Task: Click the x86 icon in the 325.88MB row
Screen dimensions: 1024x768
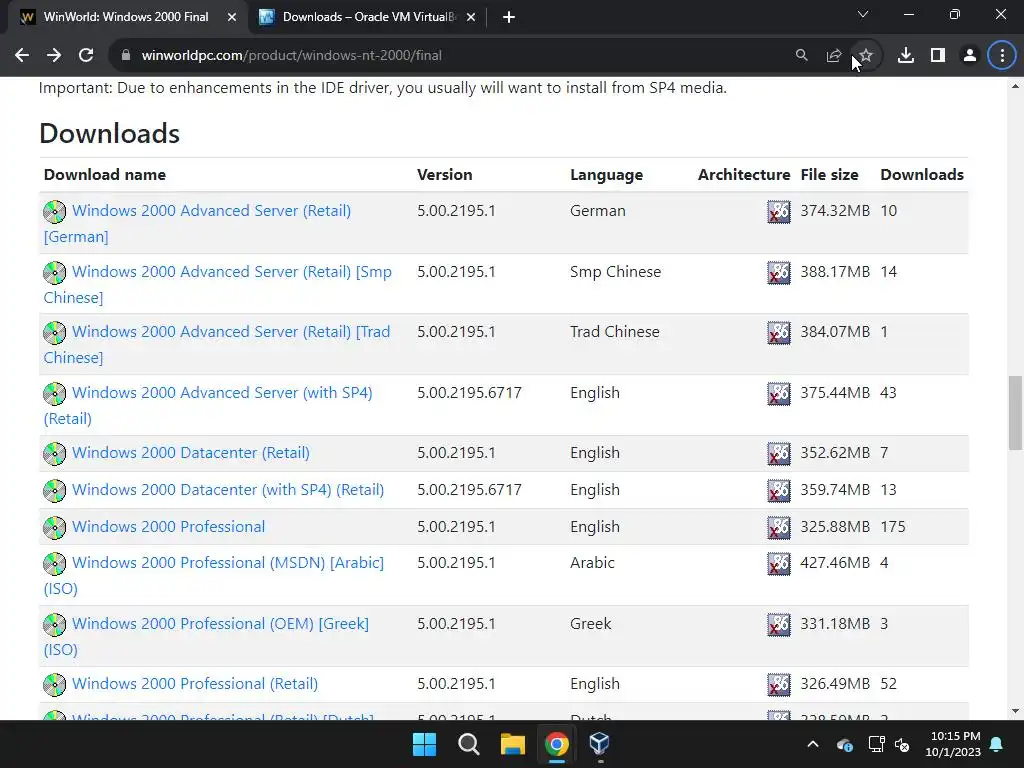Action: (x=778, y=527)
